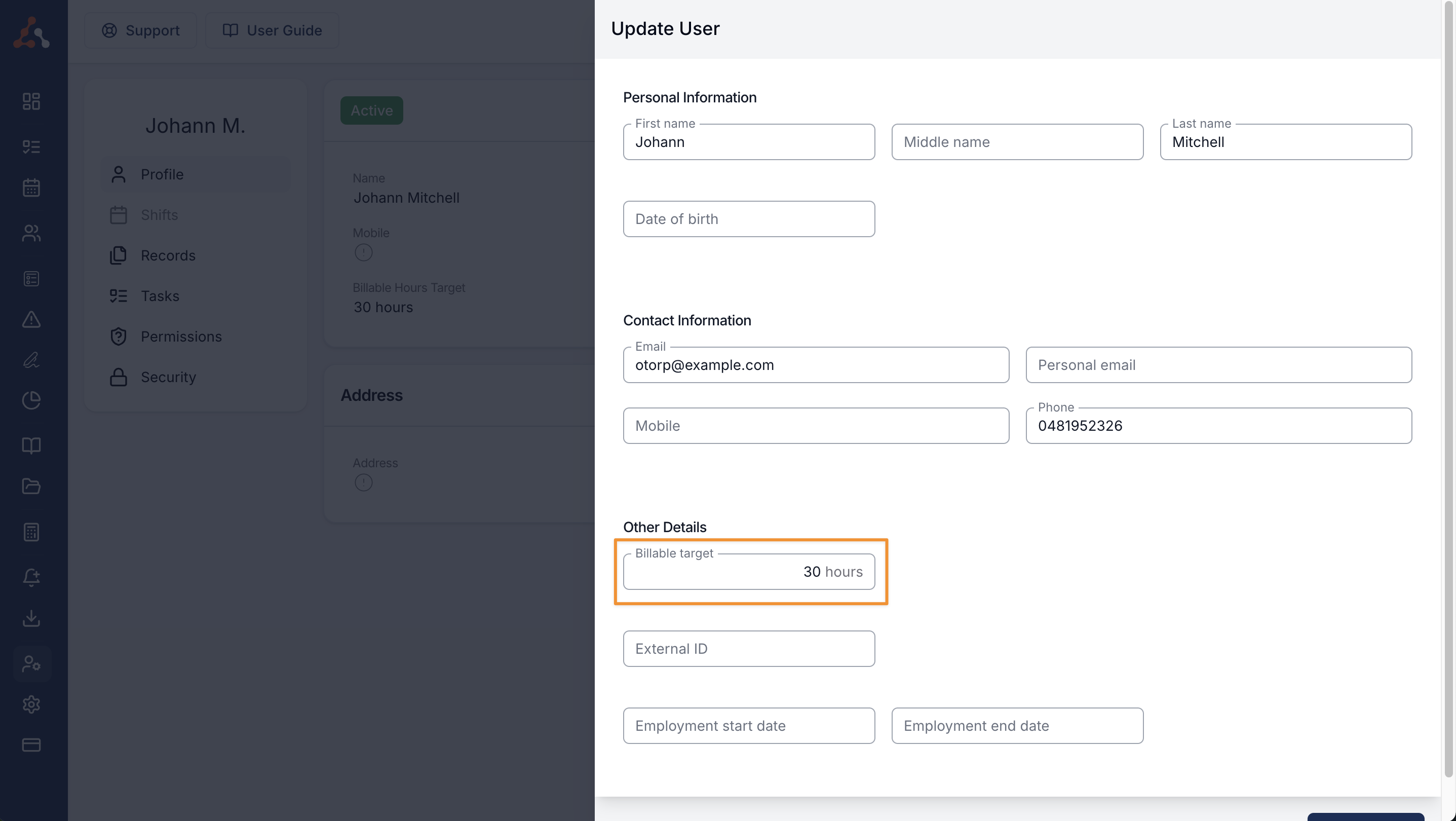Viewport: 1456px width, 821px height.
Task: Click the checklist icon next to Tasks
Action: coord(118,296)
